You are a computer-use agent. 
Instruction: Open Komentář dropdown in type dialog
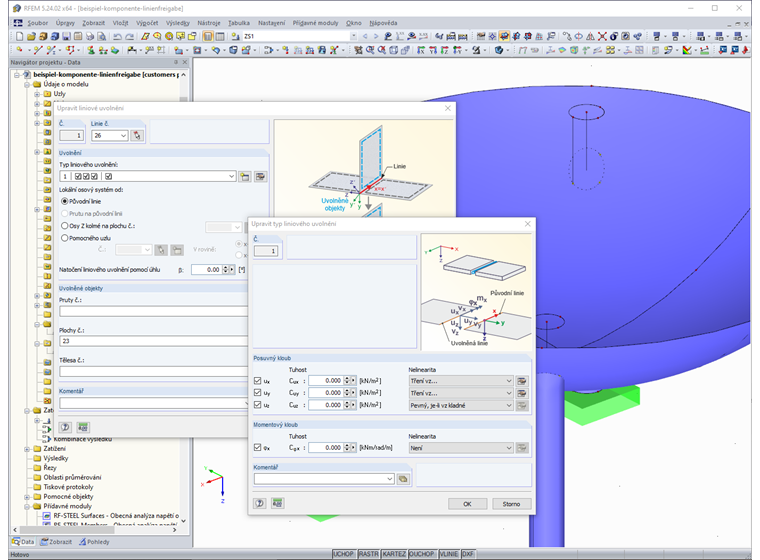[x=390, y=479]
